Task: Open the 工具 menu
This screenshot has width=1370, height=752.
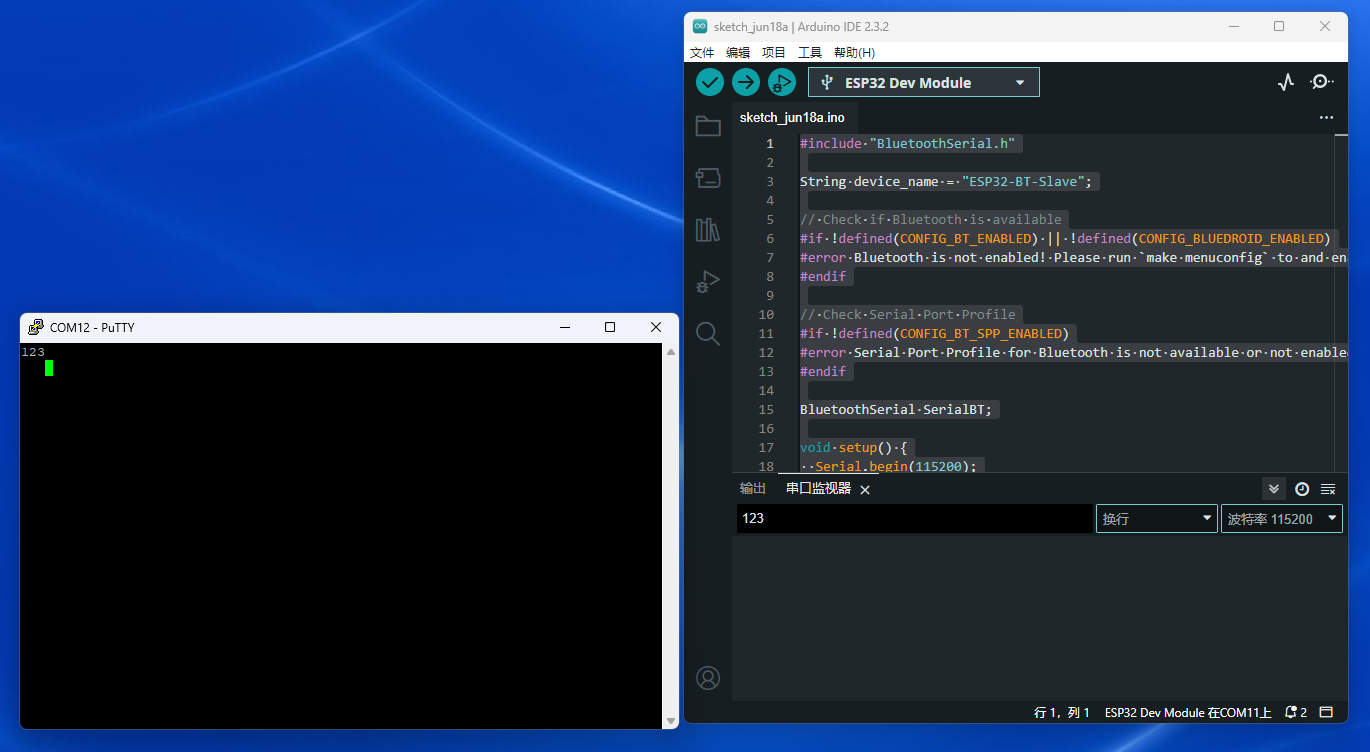Action: 810,52
